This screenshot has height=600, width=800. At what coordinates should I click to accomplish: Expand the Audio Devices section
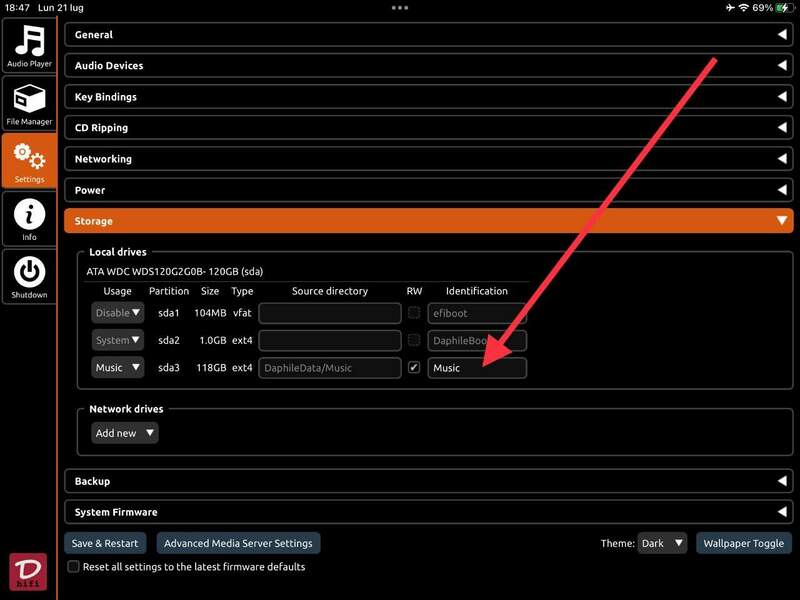click(x=428, y=66)
